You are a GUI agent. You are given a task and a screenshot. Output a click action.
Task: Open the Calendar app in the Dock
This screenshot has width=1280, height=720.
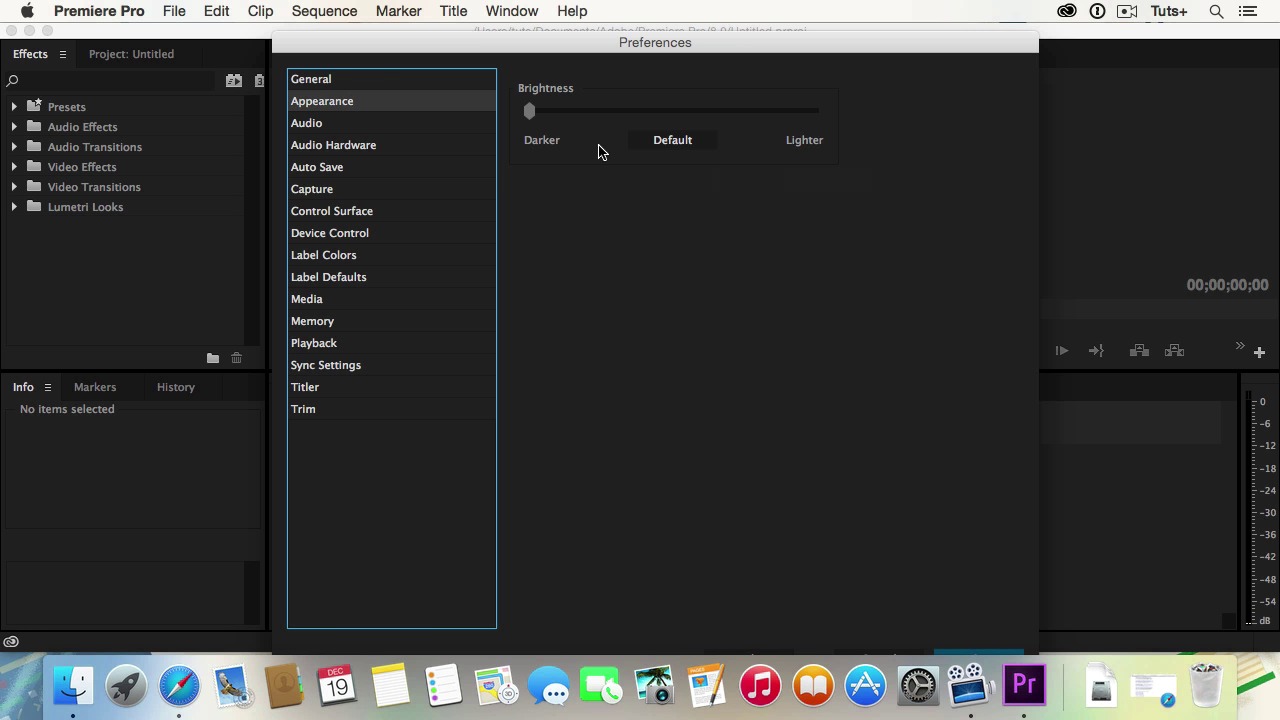337,686
